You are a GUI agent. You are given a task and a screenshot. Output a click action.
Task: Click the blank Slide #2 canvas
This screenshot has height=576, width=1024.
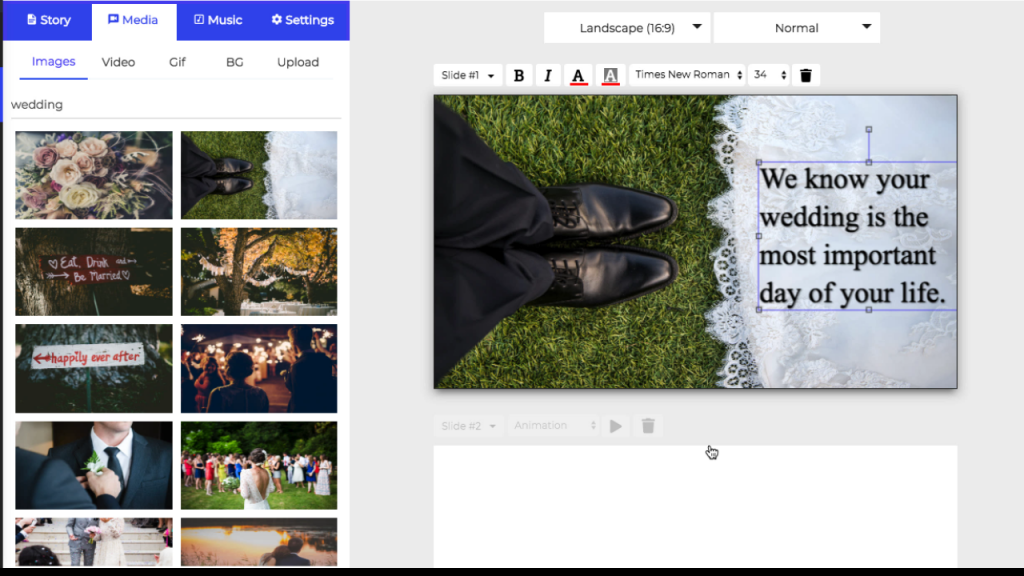point(696,506)
